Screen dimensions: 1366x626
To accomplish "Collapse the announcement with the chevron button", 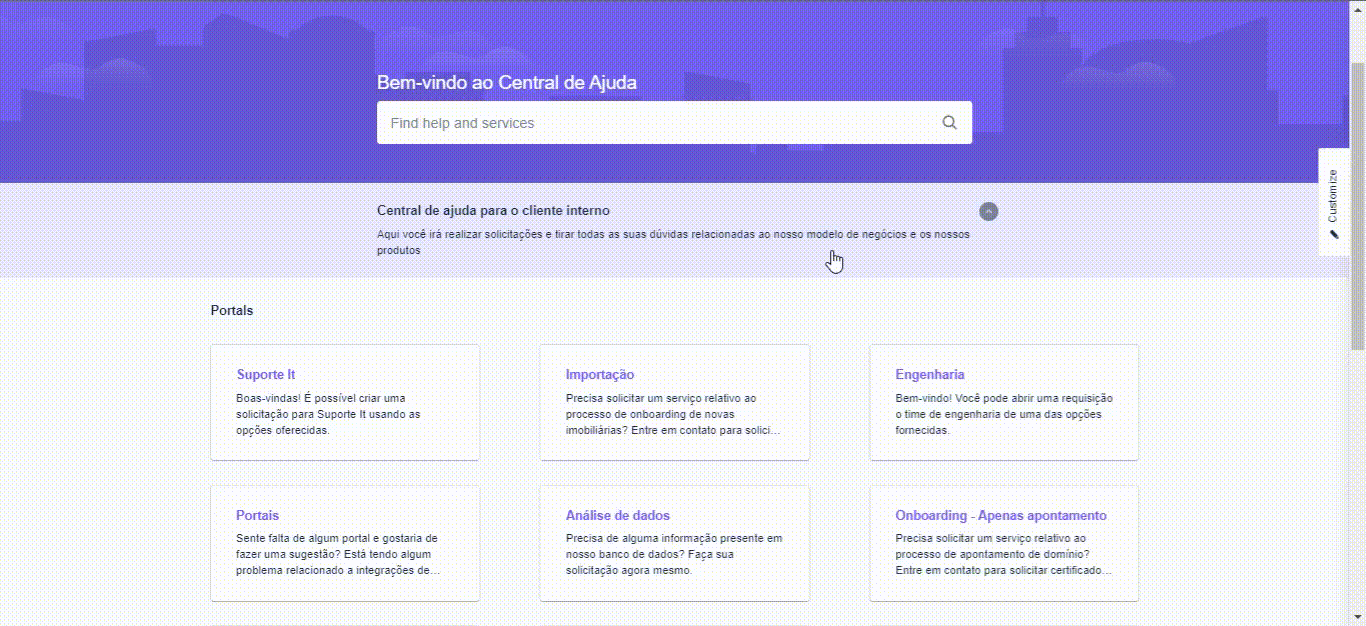I will click(x=988, y=211).
